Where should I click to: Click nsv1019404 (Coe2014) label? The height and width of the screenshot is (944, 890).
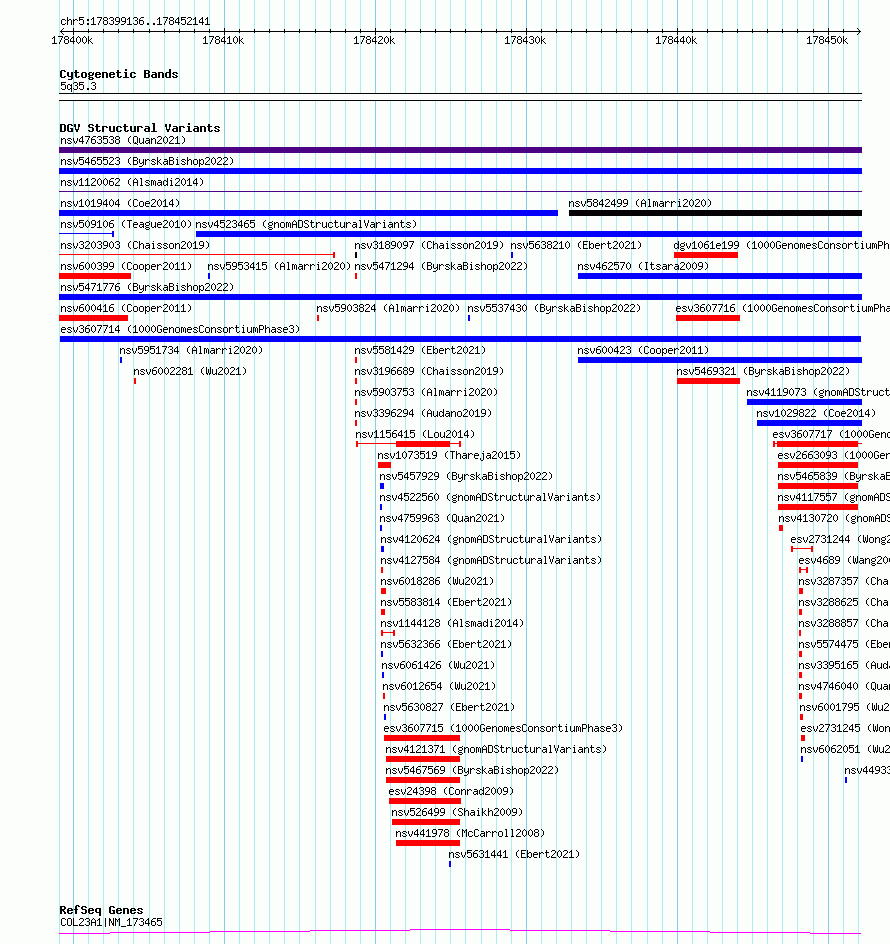coord(120,203)
